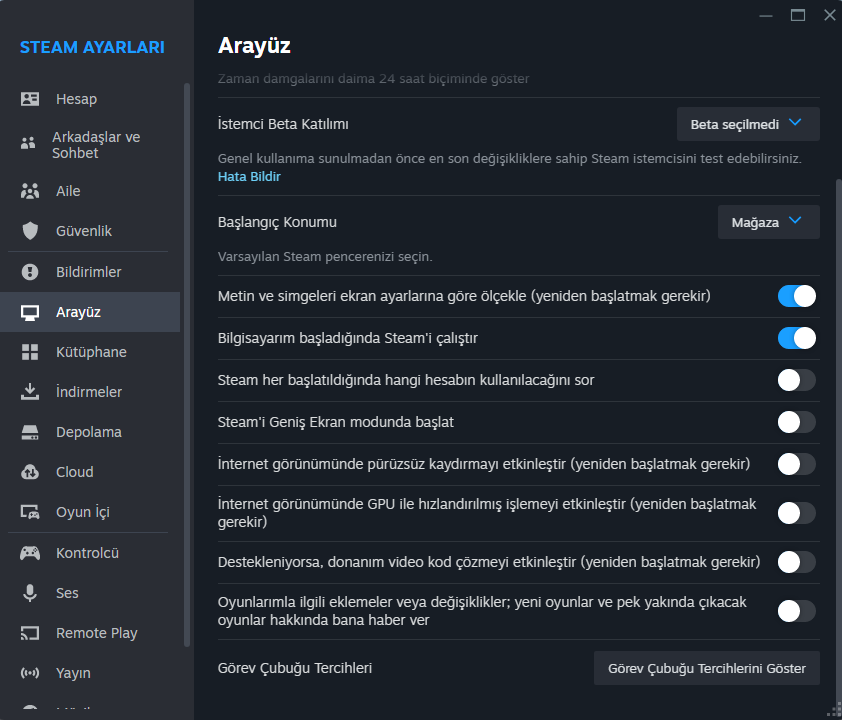Open the Beta seçilmedi dropdown

748,124
